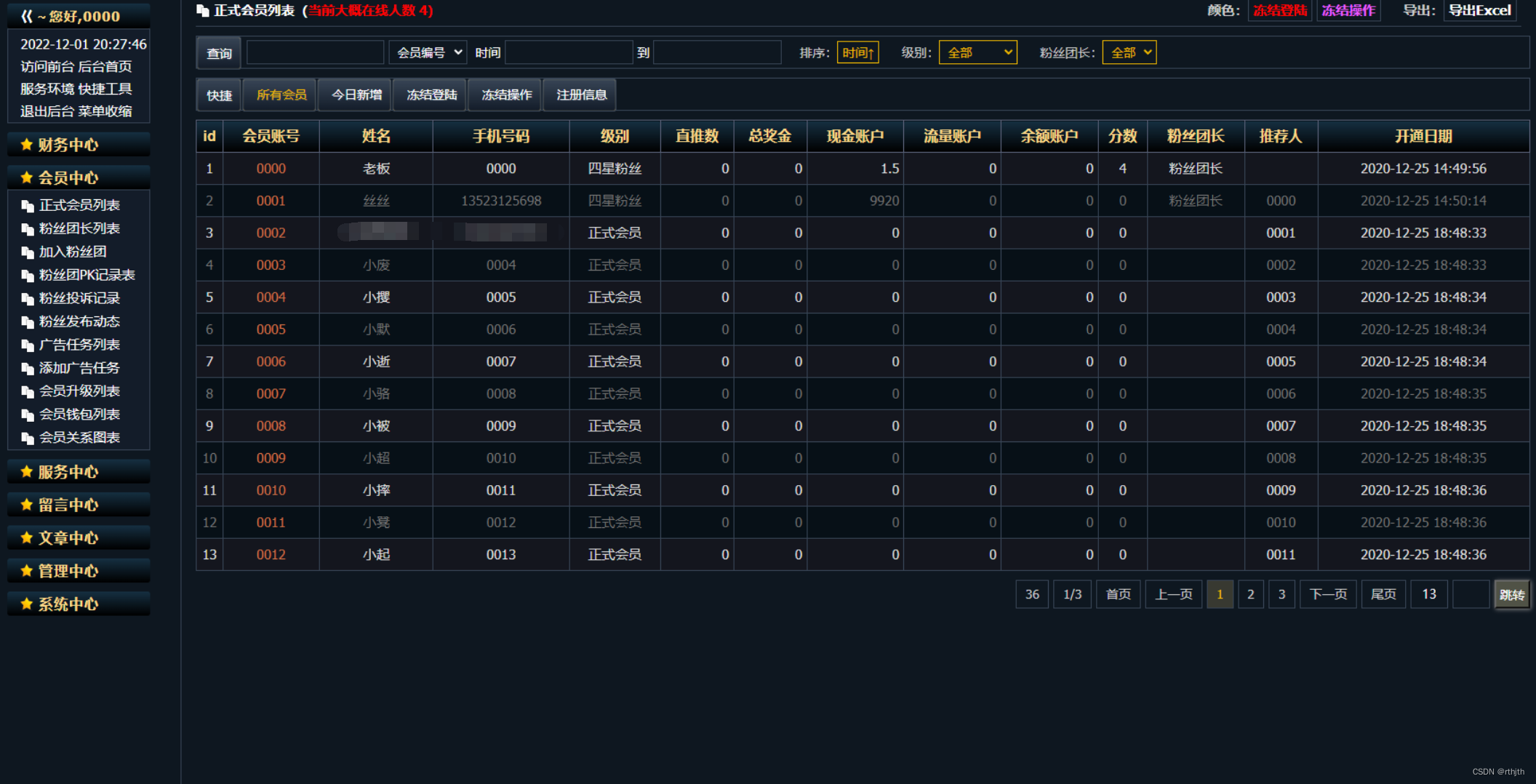Open the 注册信息 tab
The width and height of the screenshot is (1536, 784).
(581, 95)
